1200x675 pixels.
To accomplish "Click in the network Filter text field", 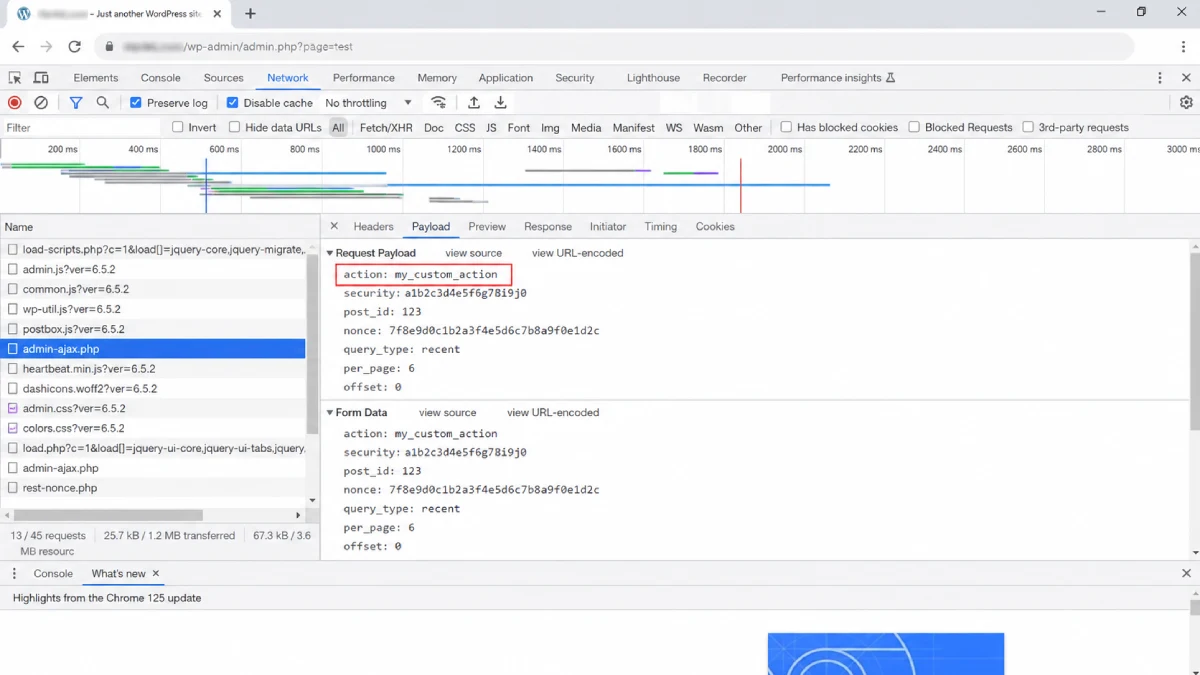I will pyautogui.click(x=81, y=127).
